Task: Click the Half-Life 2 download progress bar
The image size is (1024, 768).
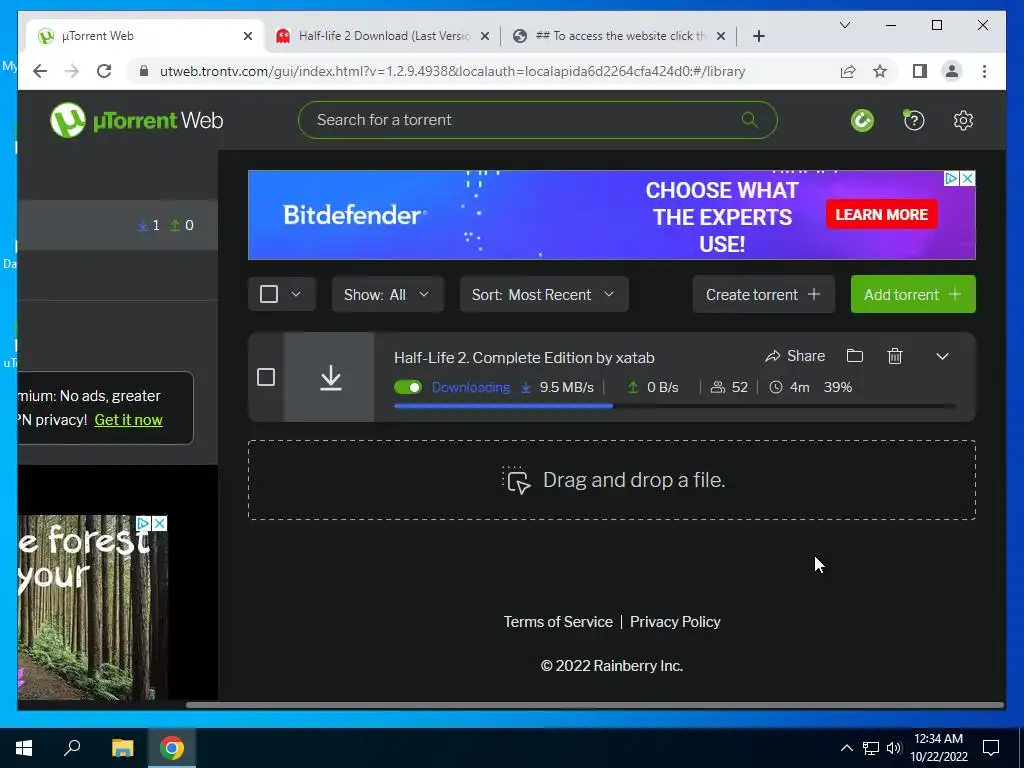Action: pos(675,406)
